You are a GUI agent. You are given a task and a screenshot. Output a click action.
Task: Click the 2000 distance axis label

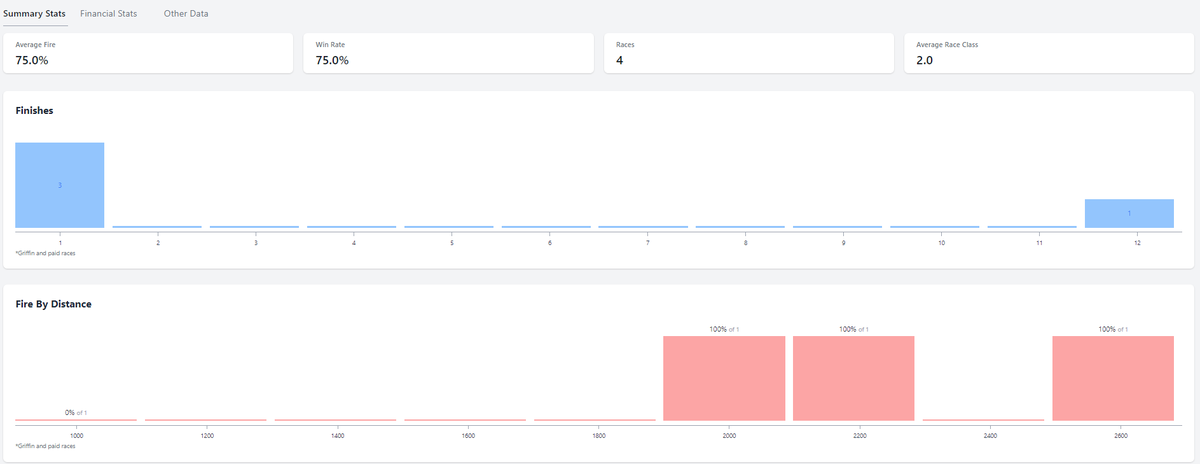point(729,436)
